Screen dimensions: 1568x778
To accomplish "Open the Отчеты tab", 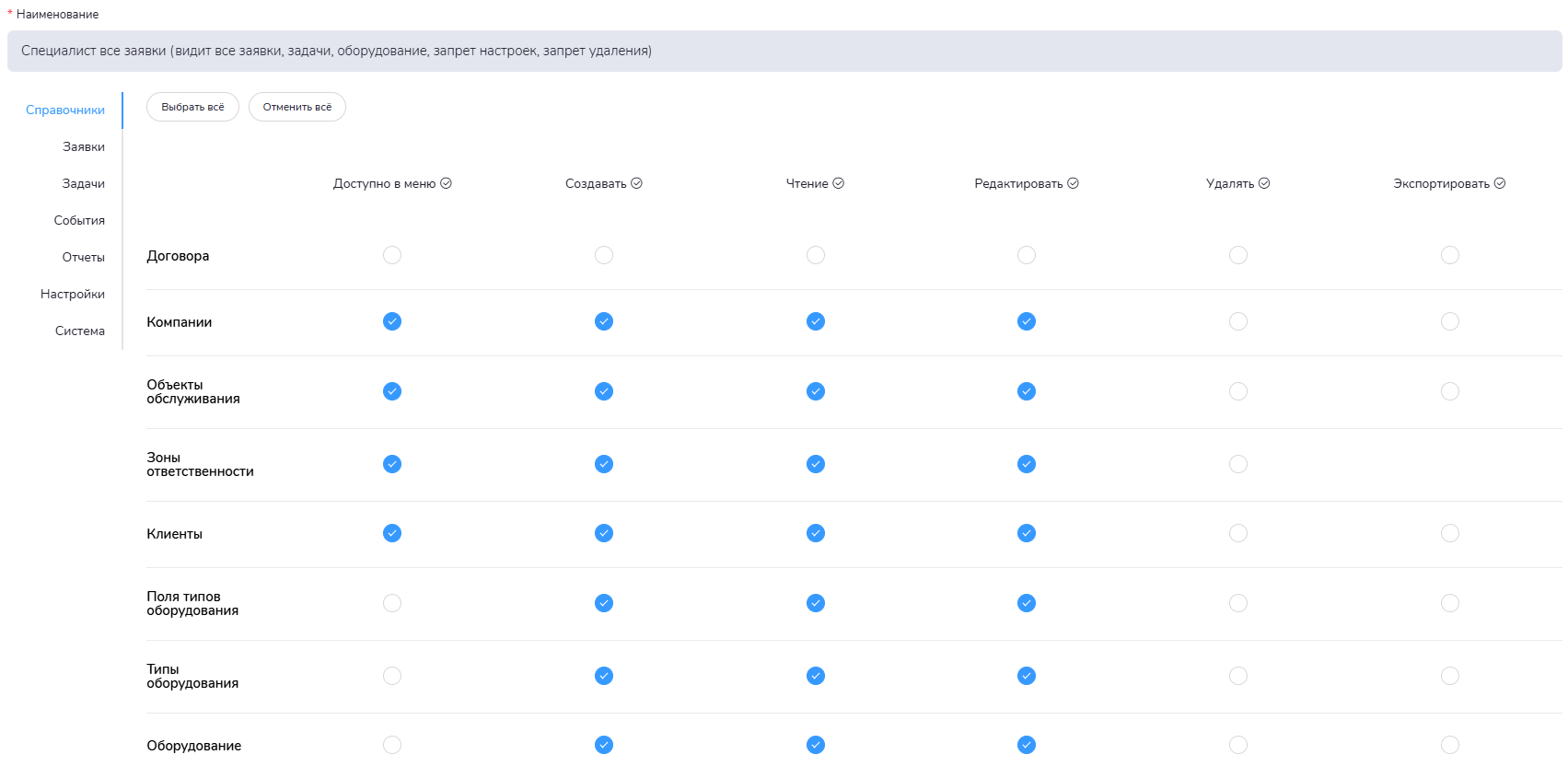I will tap(83, 257).
